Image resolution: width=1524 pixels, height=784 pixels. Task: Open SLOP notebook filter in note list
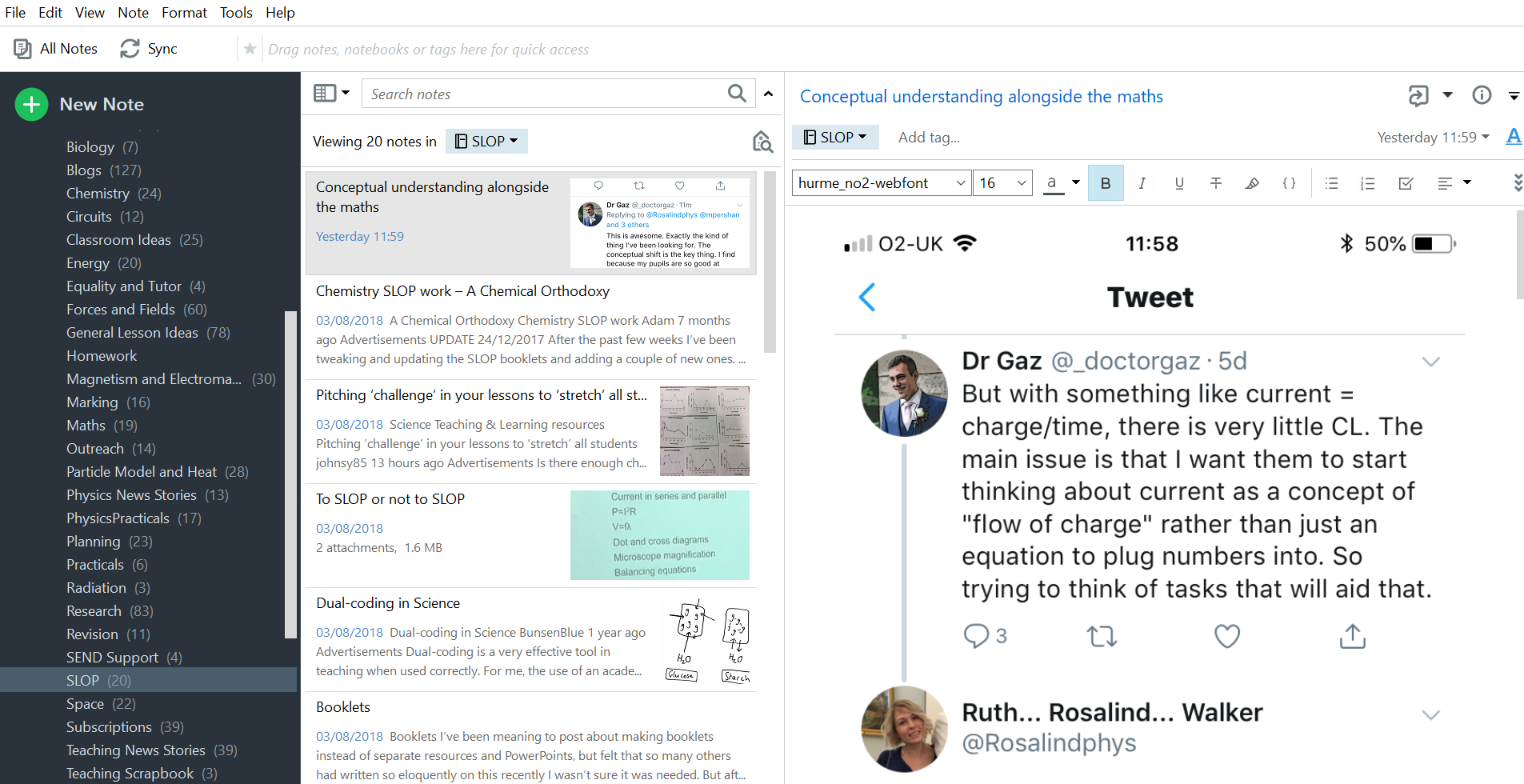pyautogui.click(x=486, y=142)
